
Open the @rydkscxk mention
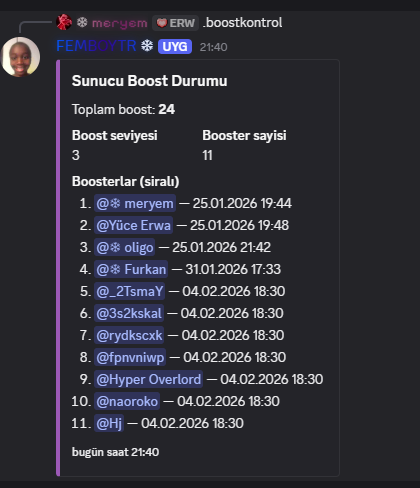129,335
